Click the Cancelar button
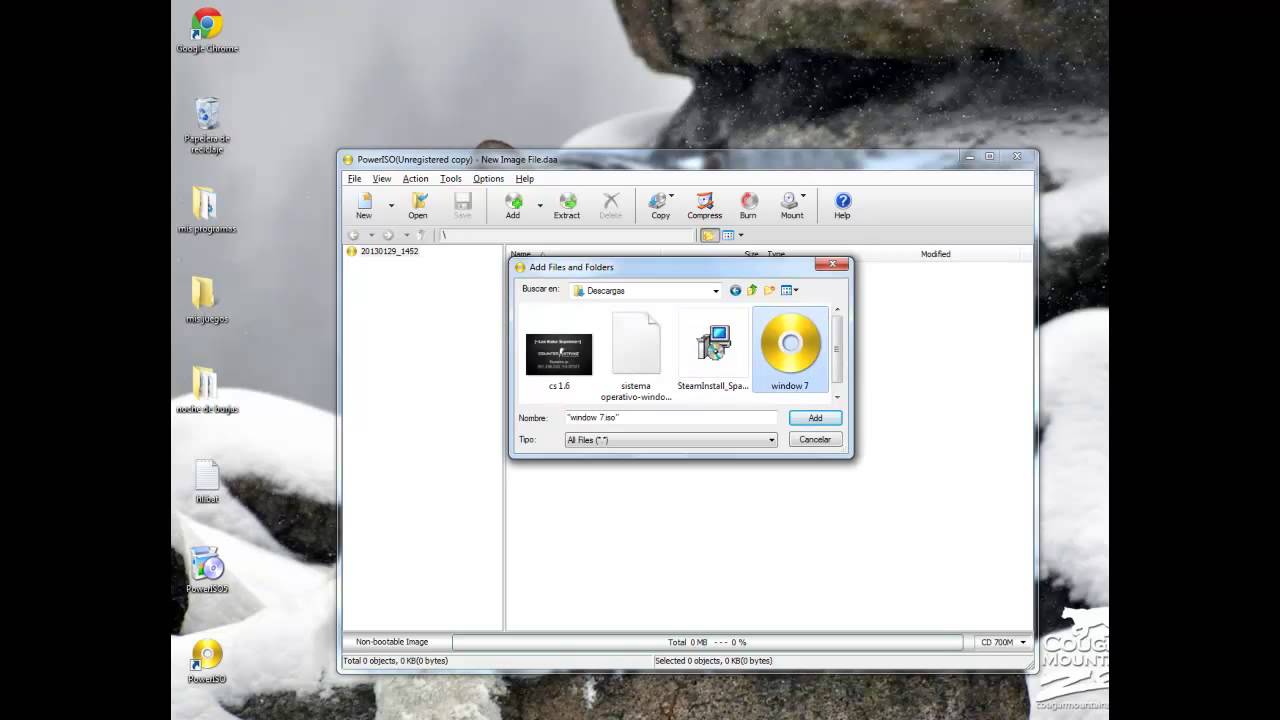1280x720 pixels. pos(815,440)
